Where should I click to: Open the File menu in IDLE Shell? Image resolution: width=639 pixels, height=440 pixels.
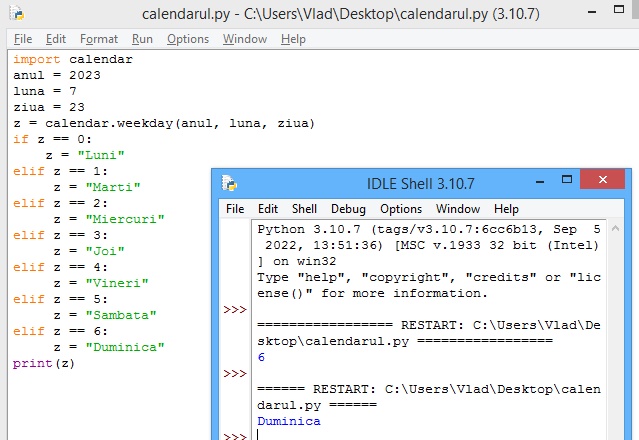235,209
